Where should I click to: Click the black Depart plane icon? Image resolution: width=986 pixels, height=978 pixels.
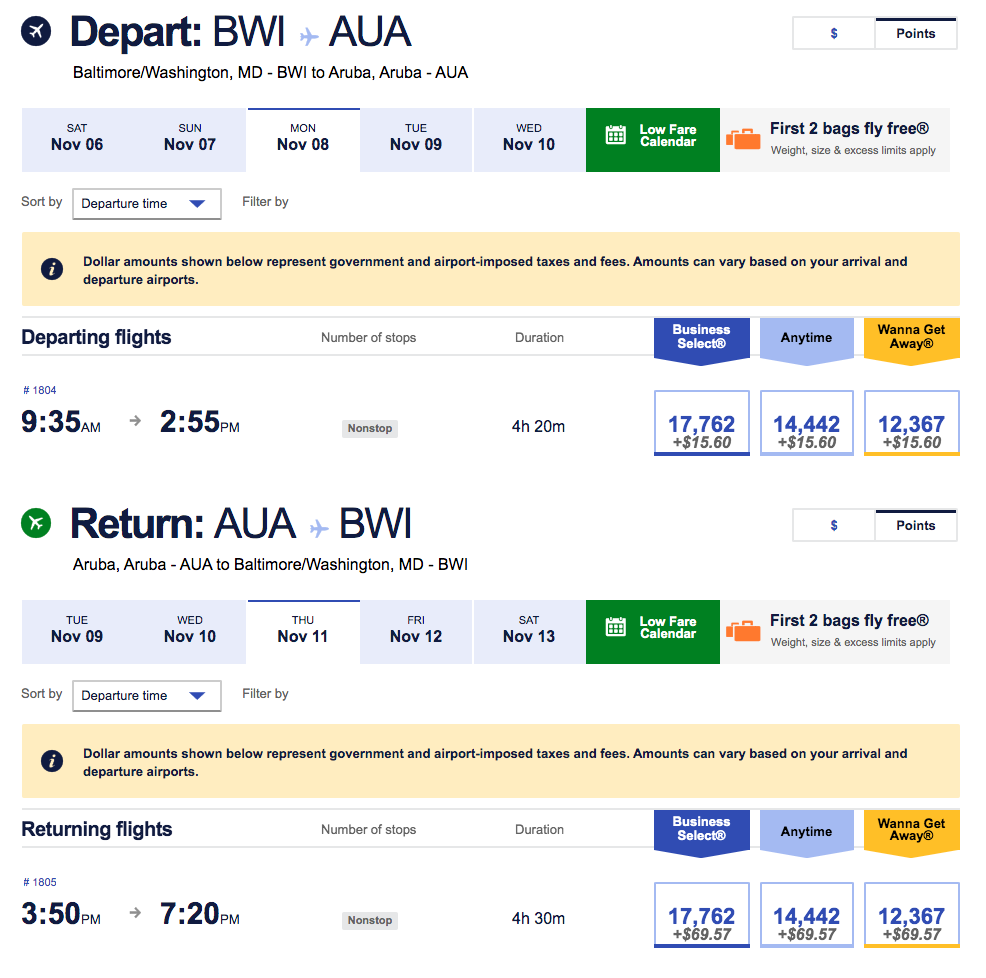click(36, 31)
